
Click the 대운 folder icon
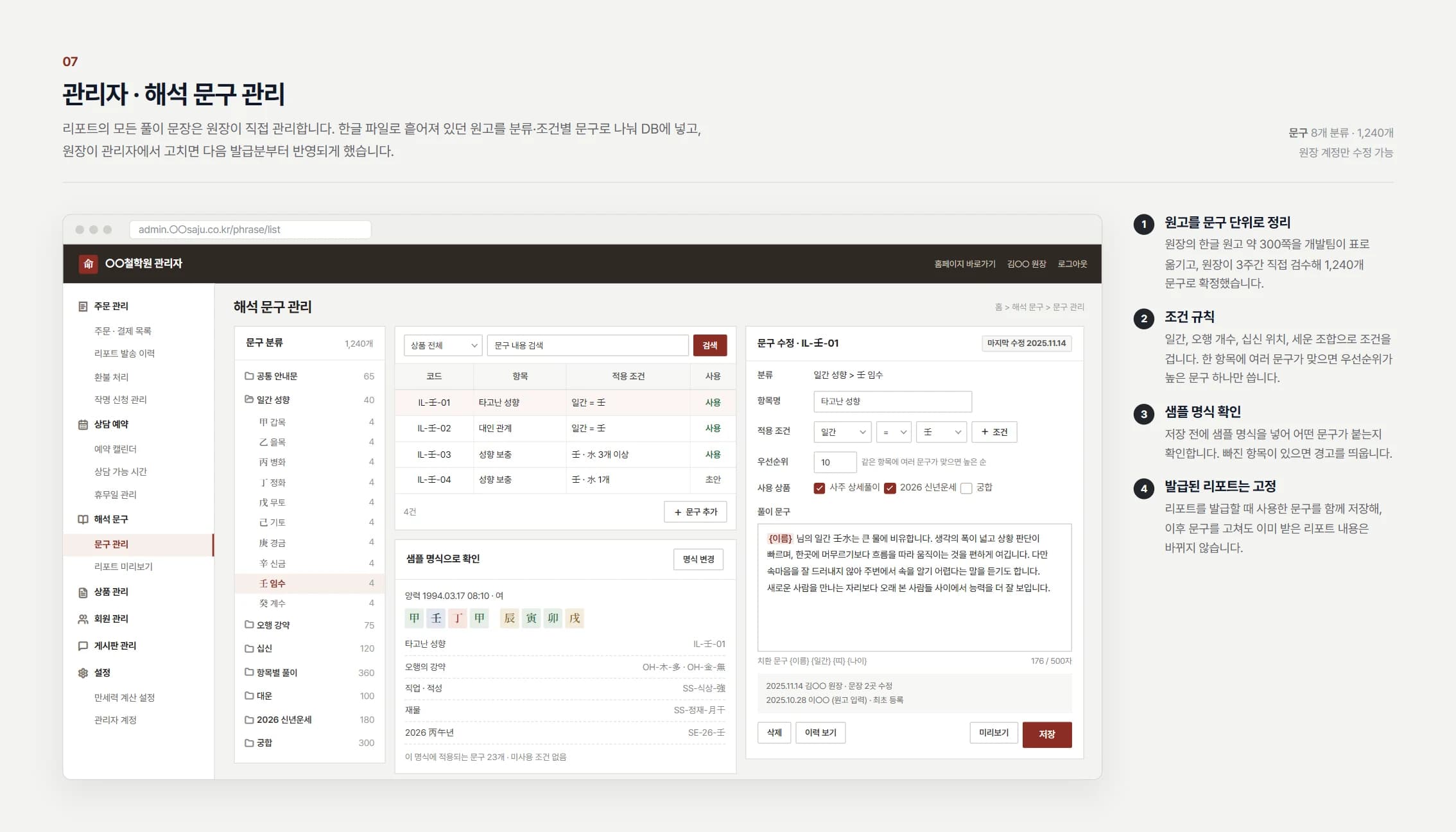[x=249, y=695]
